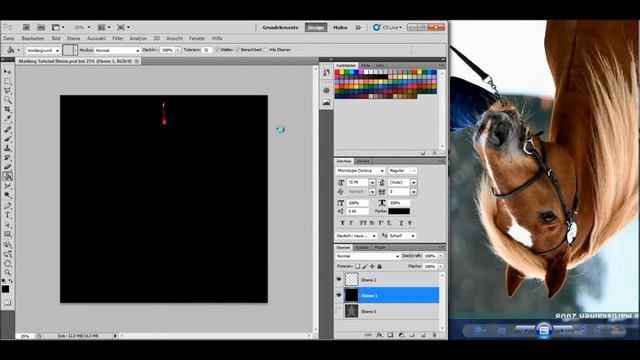Open the Modus blend mode dropdown
Image resolution: width=640 pixels, height=360 pixels.
click(x=118, y=50)
